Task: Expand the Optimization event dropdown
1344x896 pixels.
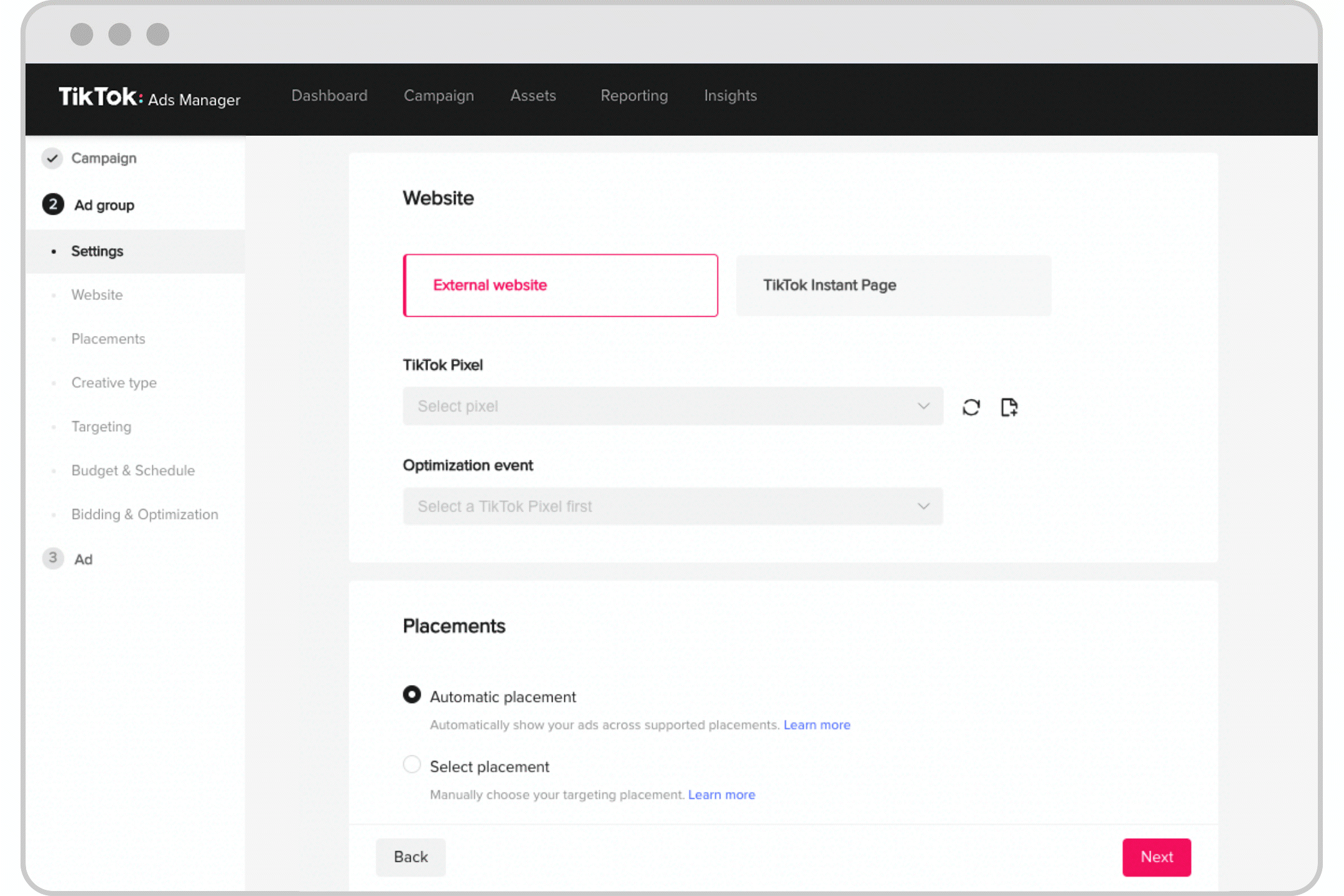Action: click(672, 506)
